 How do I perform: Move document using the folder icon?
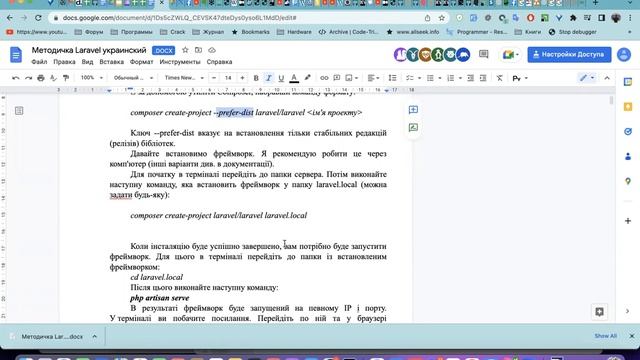tap(198, 50)
